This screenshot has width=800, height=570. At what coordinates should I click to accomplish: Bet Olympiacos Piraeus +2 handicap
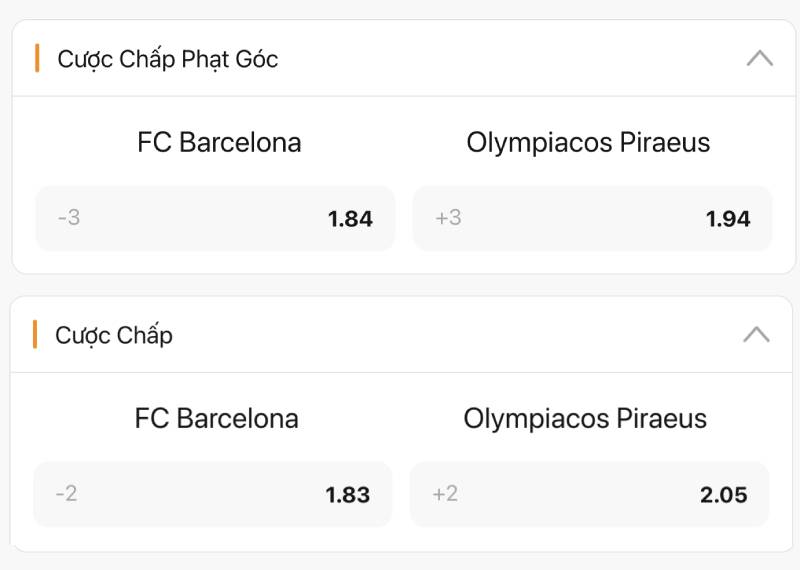click(589, 494)
